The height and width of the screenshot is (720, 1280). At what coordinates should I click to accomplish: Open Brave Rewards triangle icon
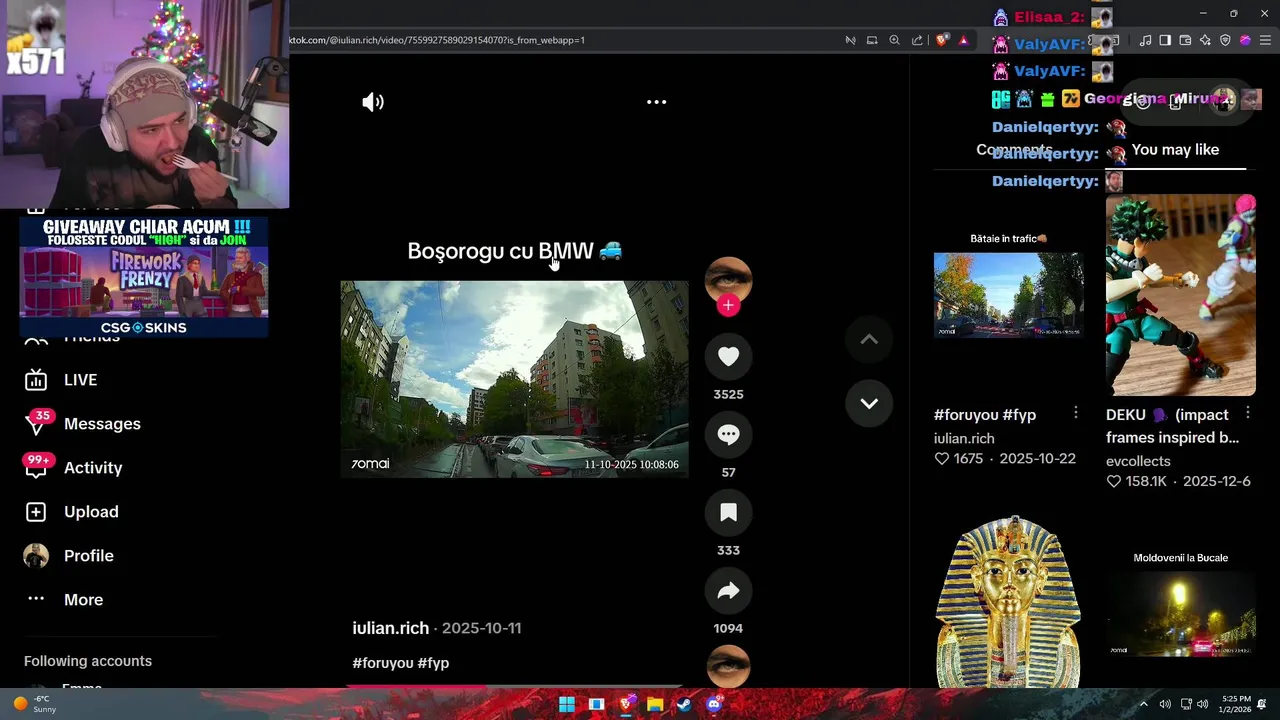coord(963,40)
